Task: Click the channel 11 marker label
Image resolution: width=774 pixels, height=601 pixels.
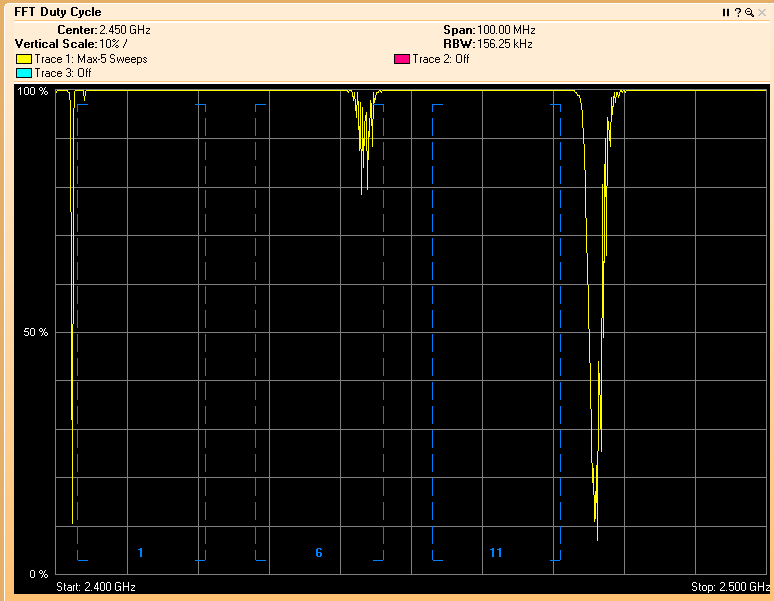Action: coord(496,553)
